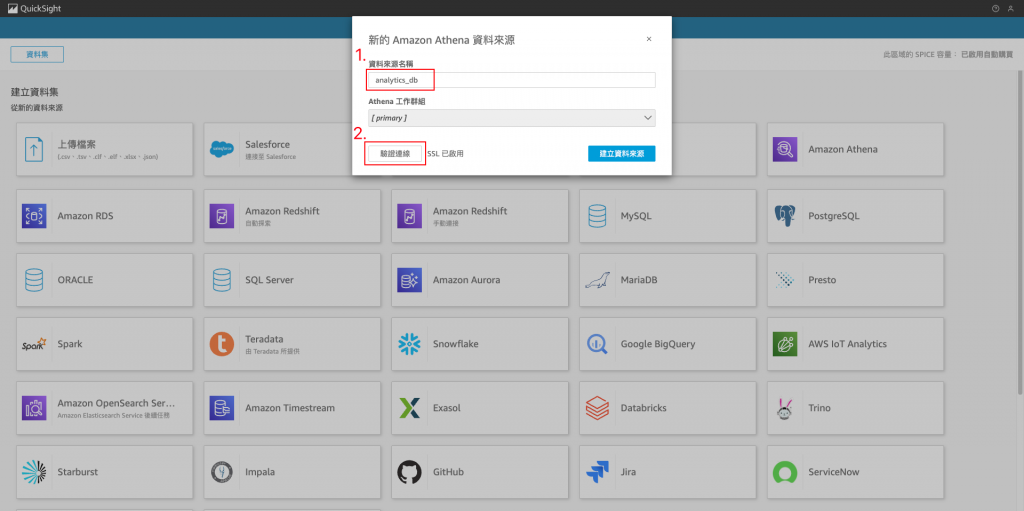Pick the Google BigQuery icon
The image size is (1024, 511).
[x=597, y=344]
